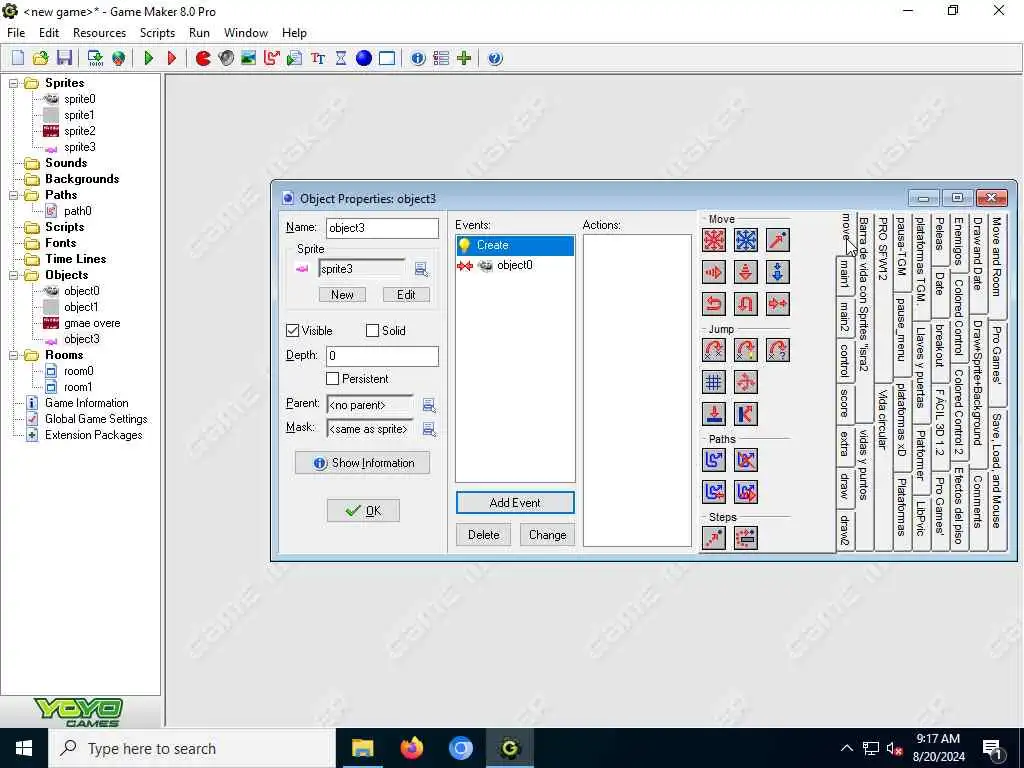Click the Create new game toolbar icon
The height and width of the screenshot is (768, 1024).
point(18,58)
